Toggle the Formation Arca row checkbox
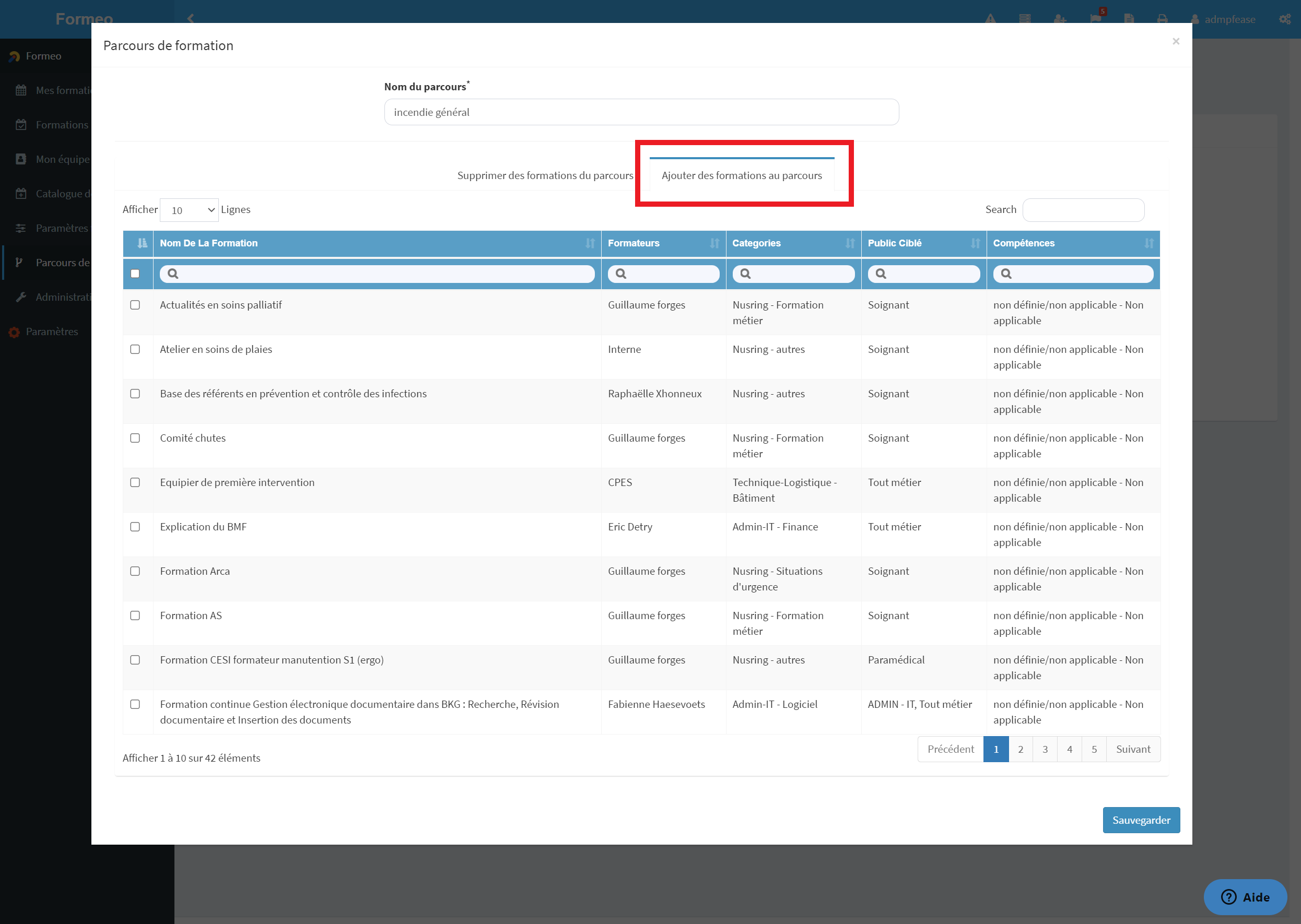 click(135, 571)
